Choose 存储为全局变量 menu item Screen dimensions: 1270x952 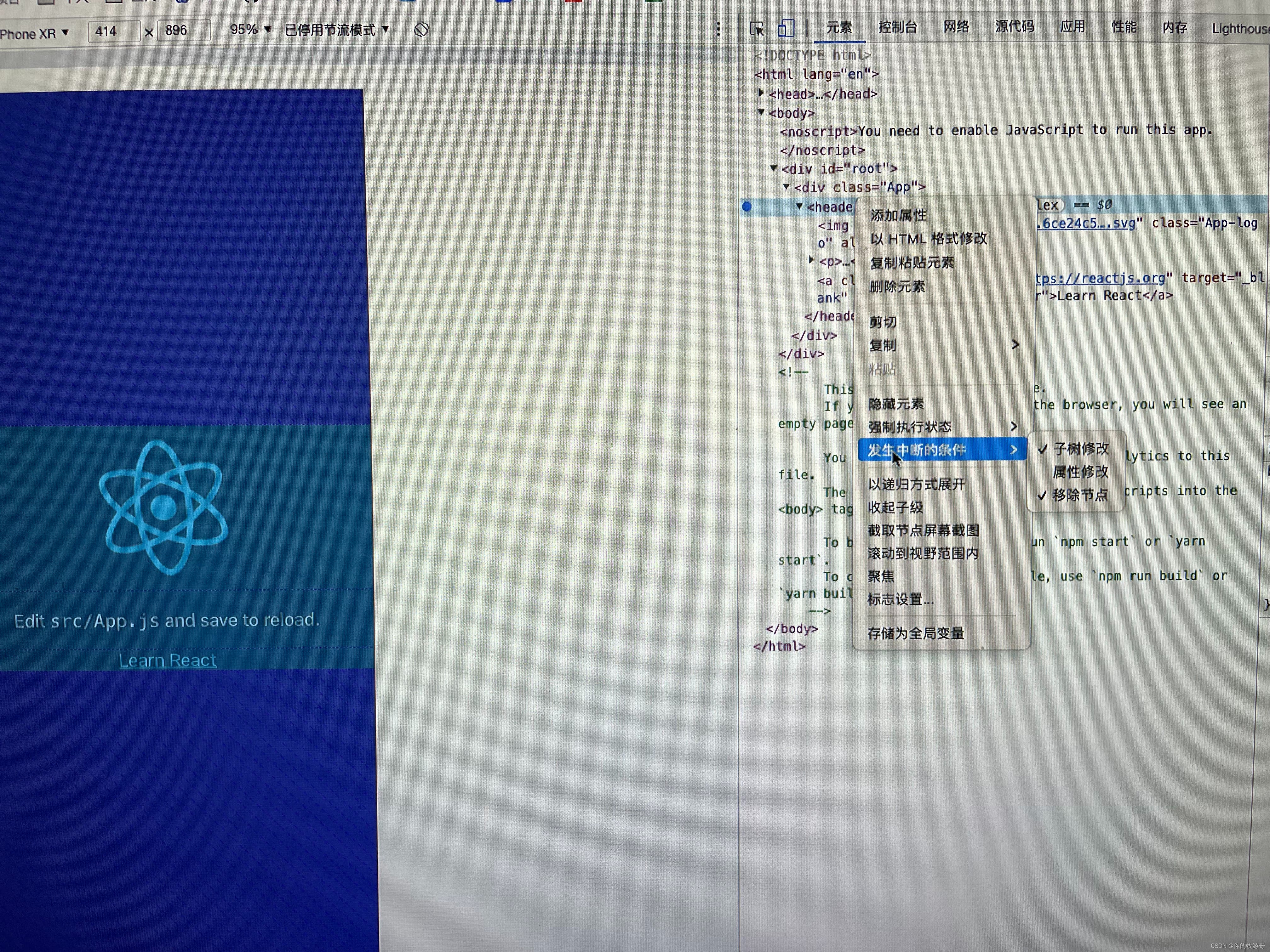(x=943, y=633)
